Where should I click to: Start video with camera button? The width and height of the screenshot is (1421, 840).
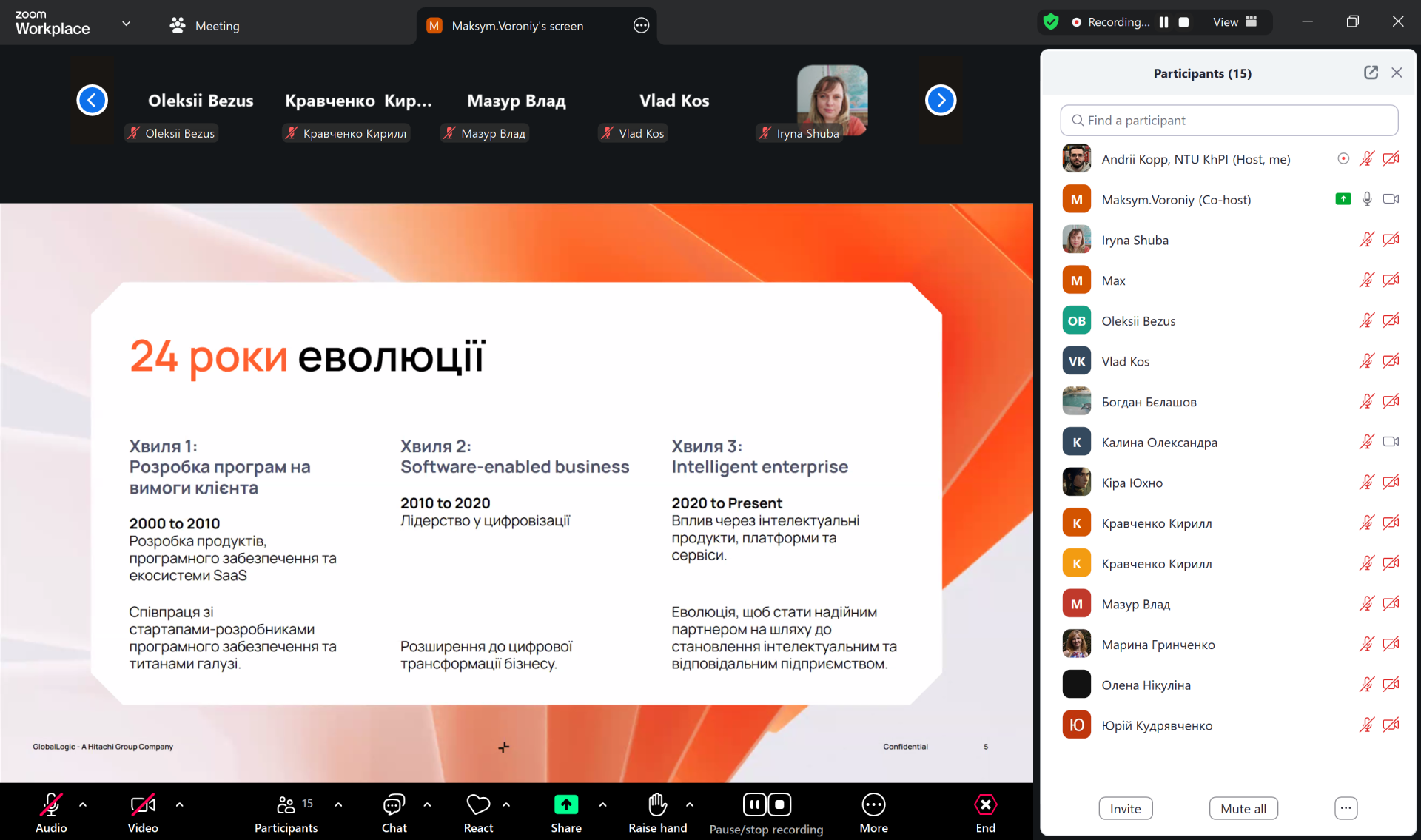point(142,805)
